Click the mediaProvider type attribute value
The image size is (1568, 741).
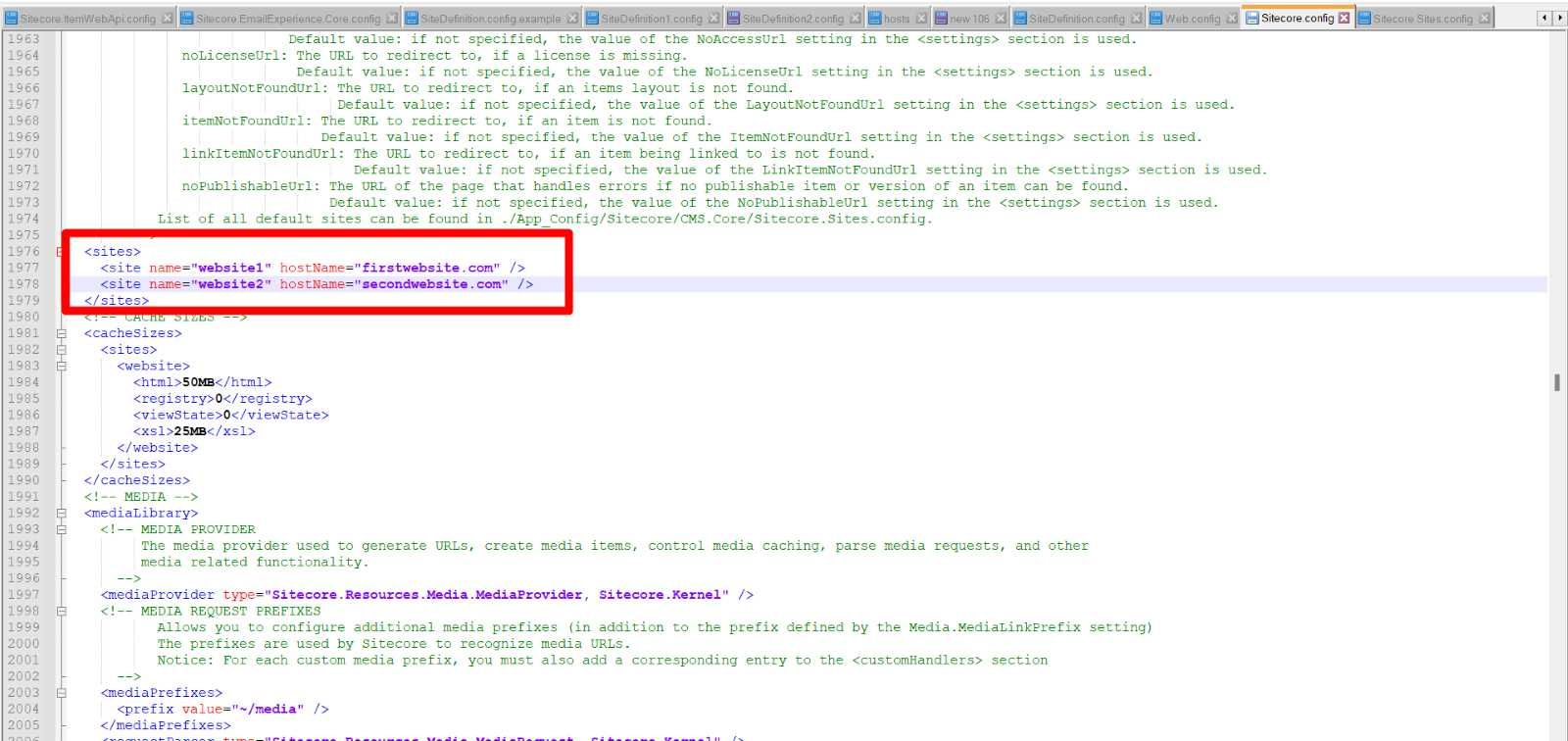click(x=497, y=595)
